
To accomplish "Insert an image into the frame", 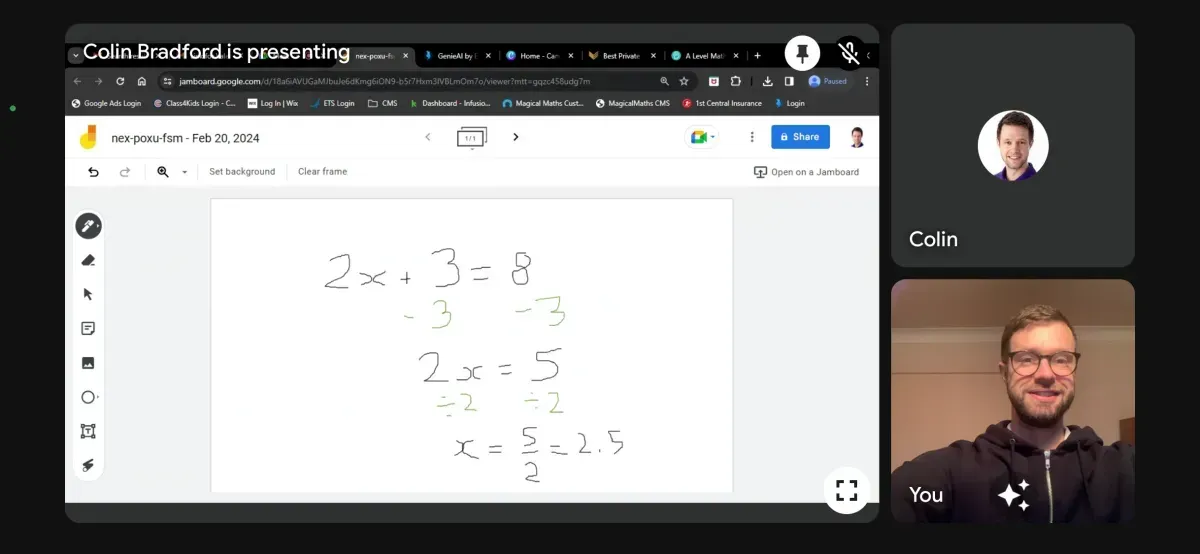I will tap(88, 363).
